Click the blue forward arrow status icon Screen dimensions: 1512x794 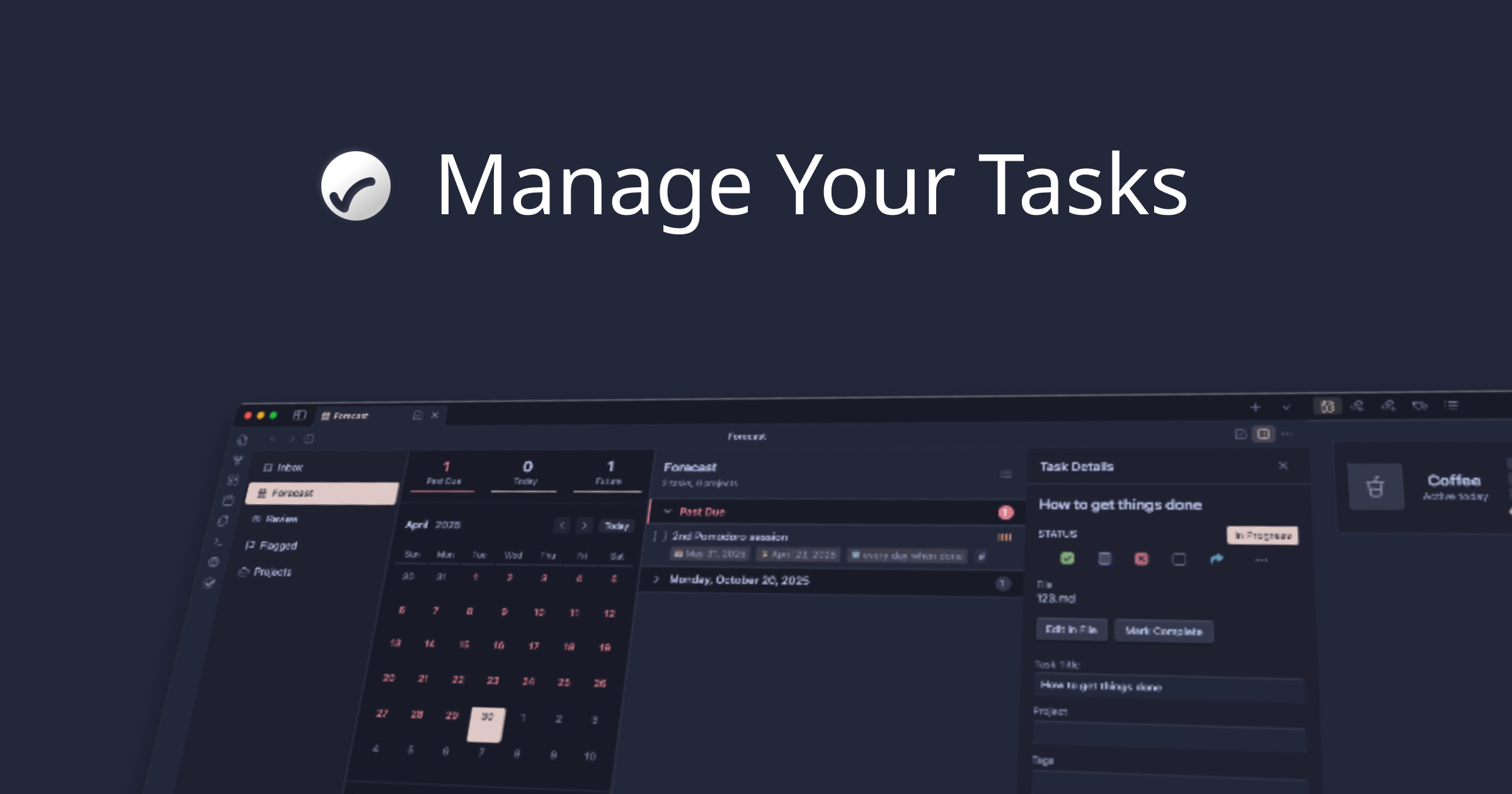coord(1217,559)
